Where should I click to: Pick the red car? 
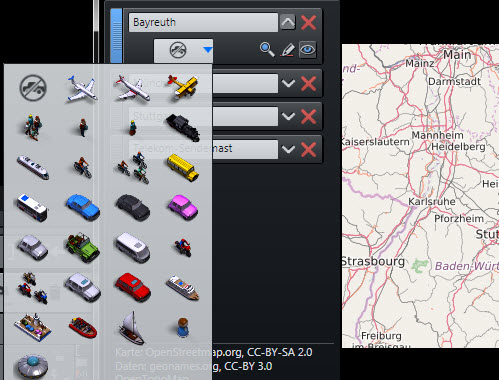(133, 287)
